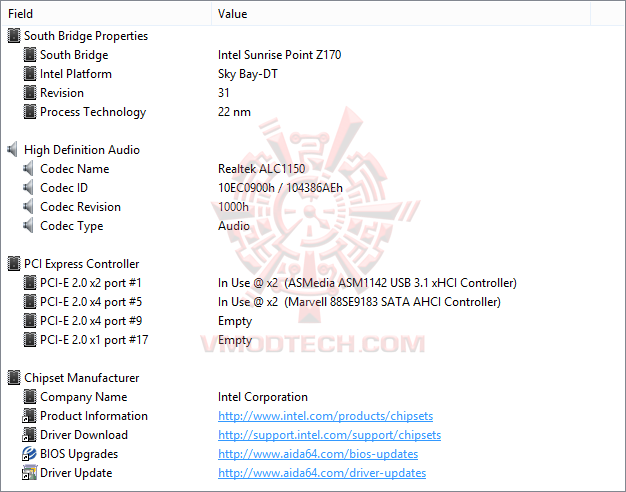Image resolution: width=626 pixels, height=492 pixels.
Task: Select the Revision field label
Action: pos(62,93)
